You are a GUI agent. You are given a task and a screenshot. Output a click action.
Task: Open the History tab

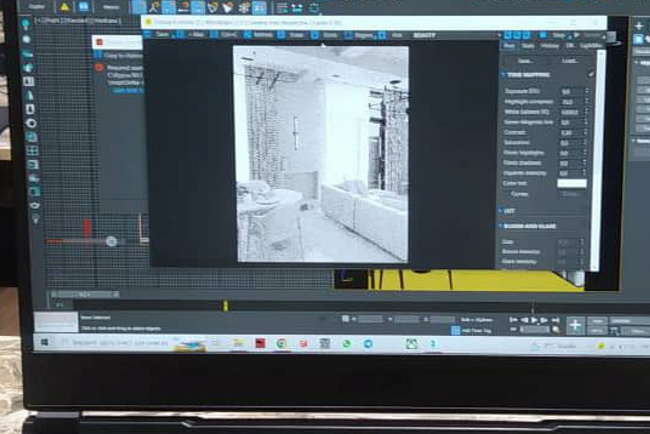click(x=550, y=45)
